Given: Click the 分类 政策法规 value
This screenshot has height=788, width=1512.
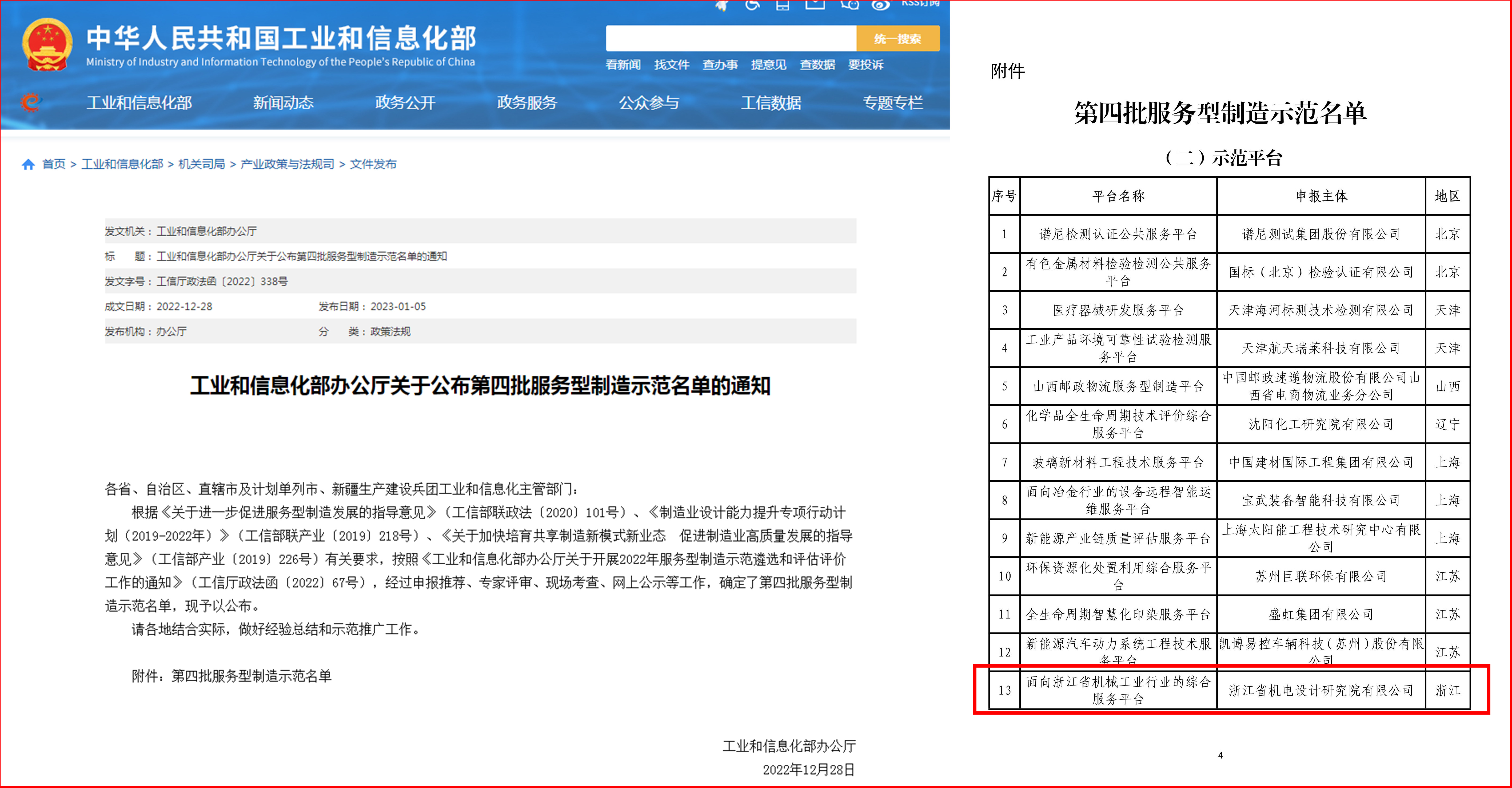Looking at the screenshot, I should (x=390, y=332).
